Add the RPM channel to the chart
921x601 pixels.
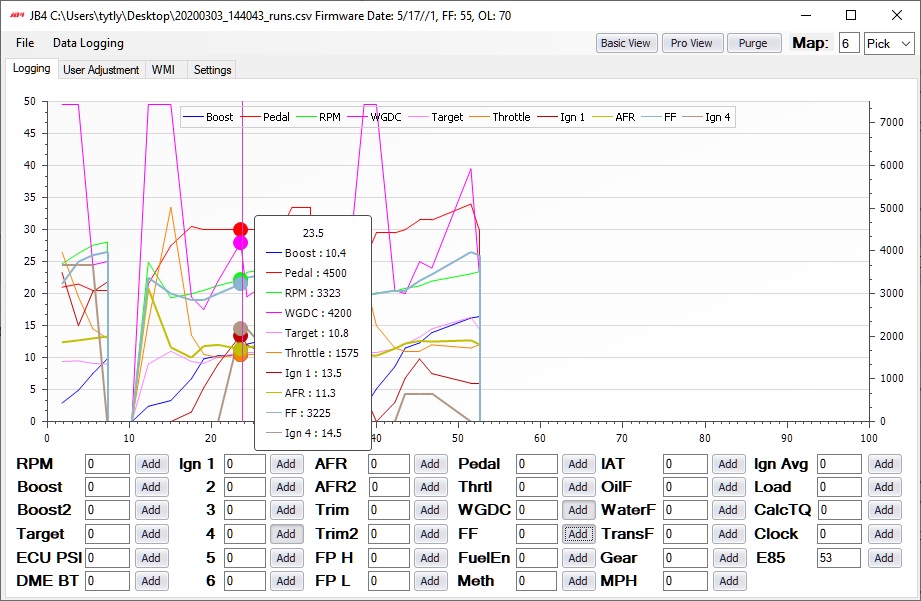coord(151,464)
